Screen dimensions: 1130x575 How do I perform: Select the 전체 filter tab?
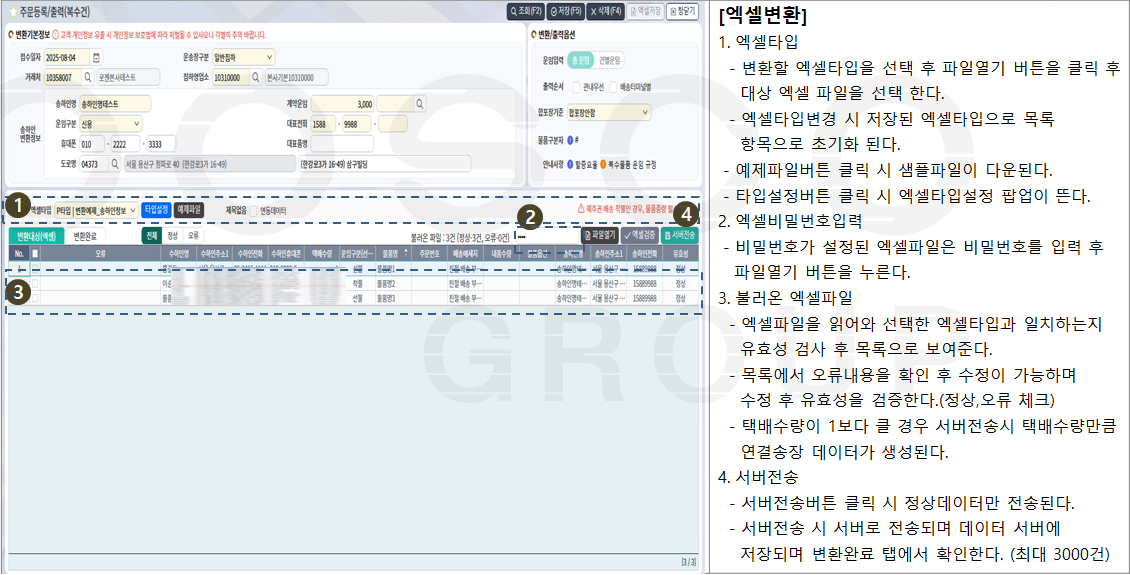click(151, 235)
